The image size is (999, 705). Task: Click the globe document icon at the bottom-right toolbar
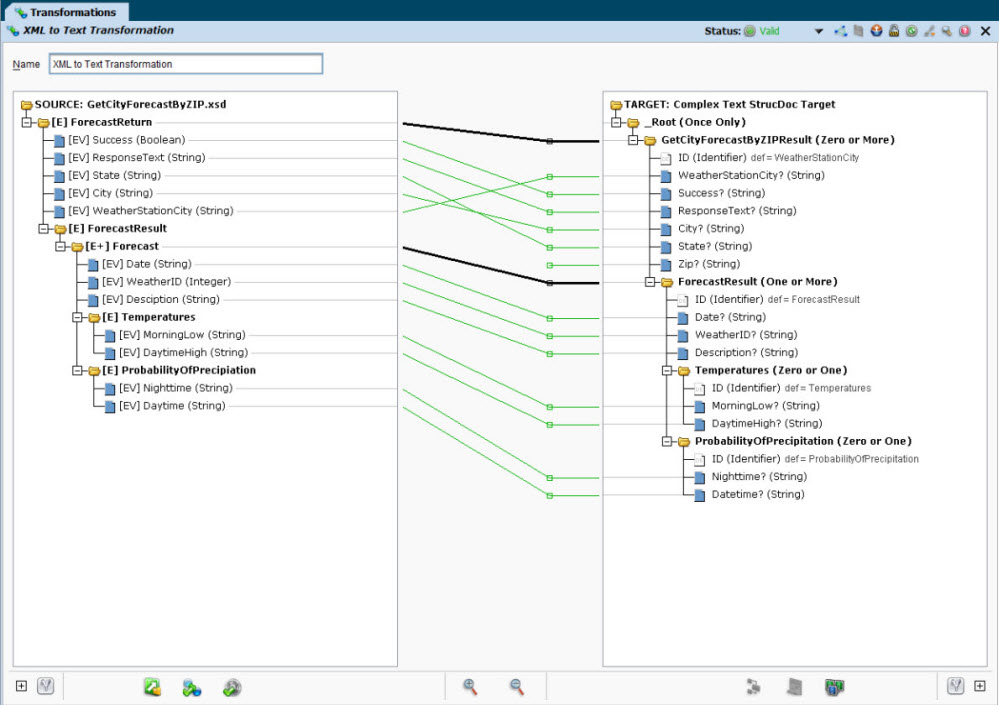(x=834, y=687)
